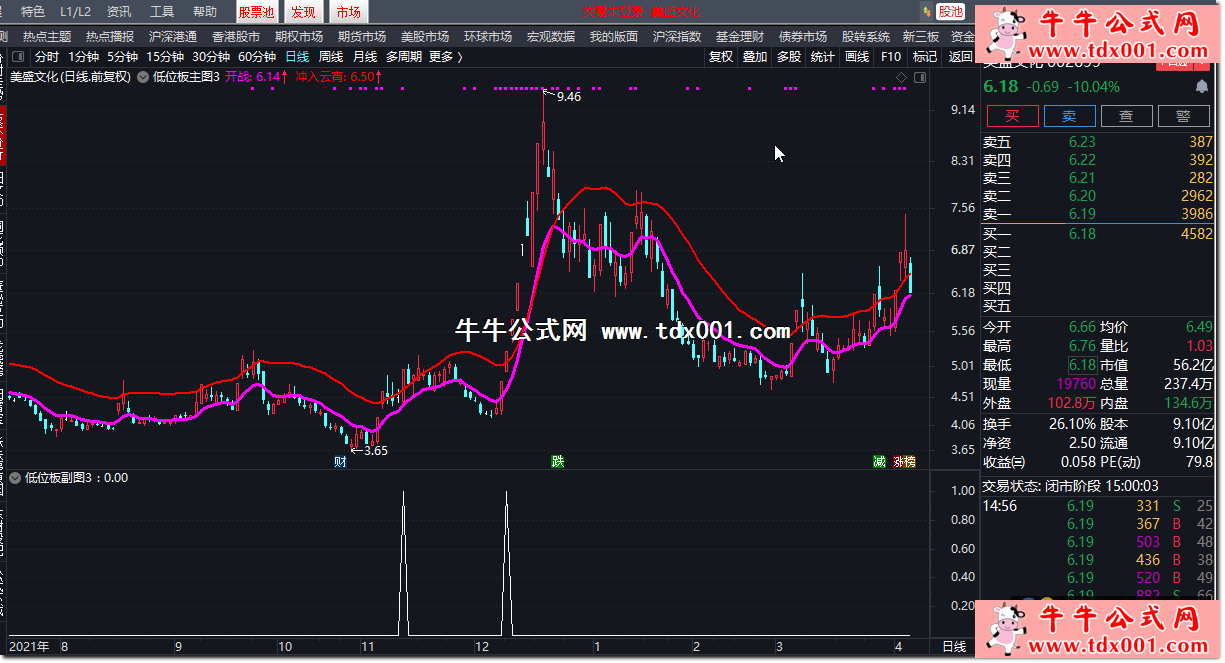The width and height of the screenshot is (1225, 663).
Task: Toggle the left sidebar panel icon
Action: [19, 57]
